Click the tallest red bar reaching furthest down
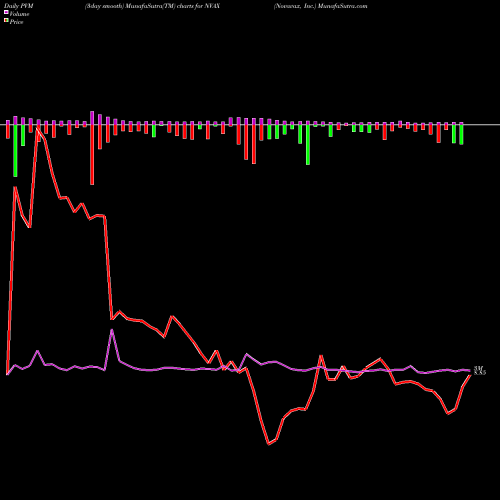 92,154
